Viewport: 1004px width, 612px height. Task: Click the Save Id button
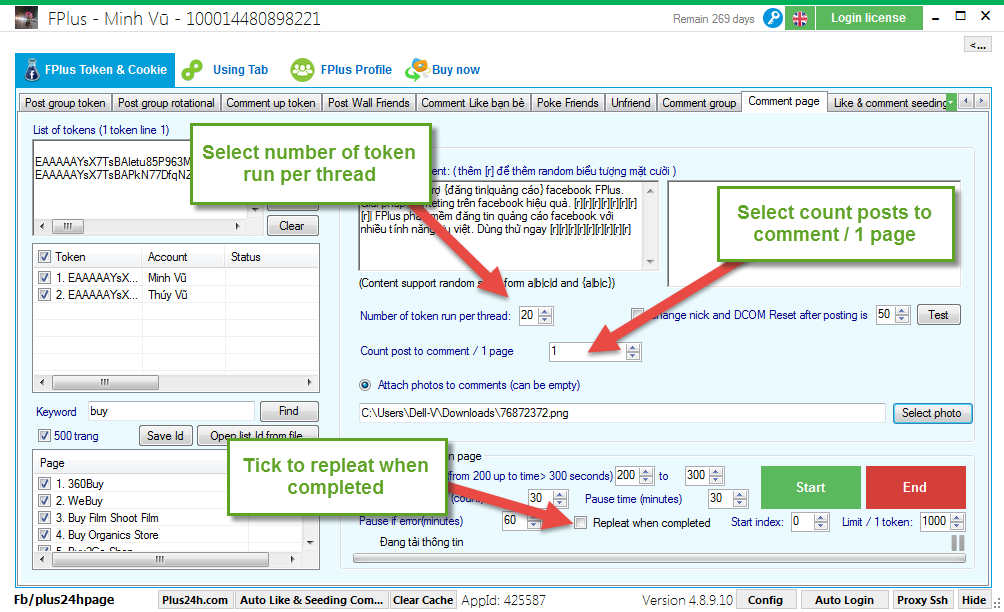point(165,436)
